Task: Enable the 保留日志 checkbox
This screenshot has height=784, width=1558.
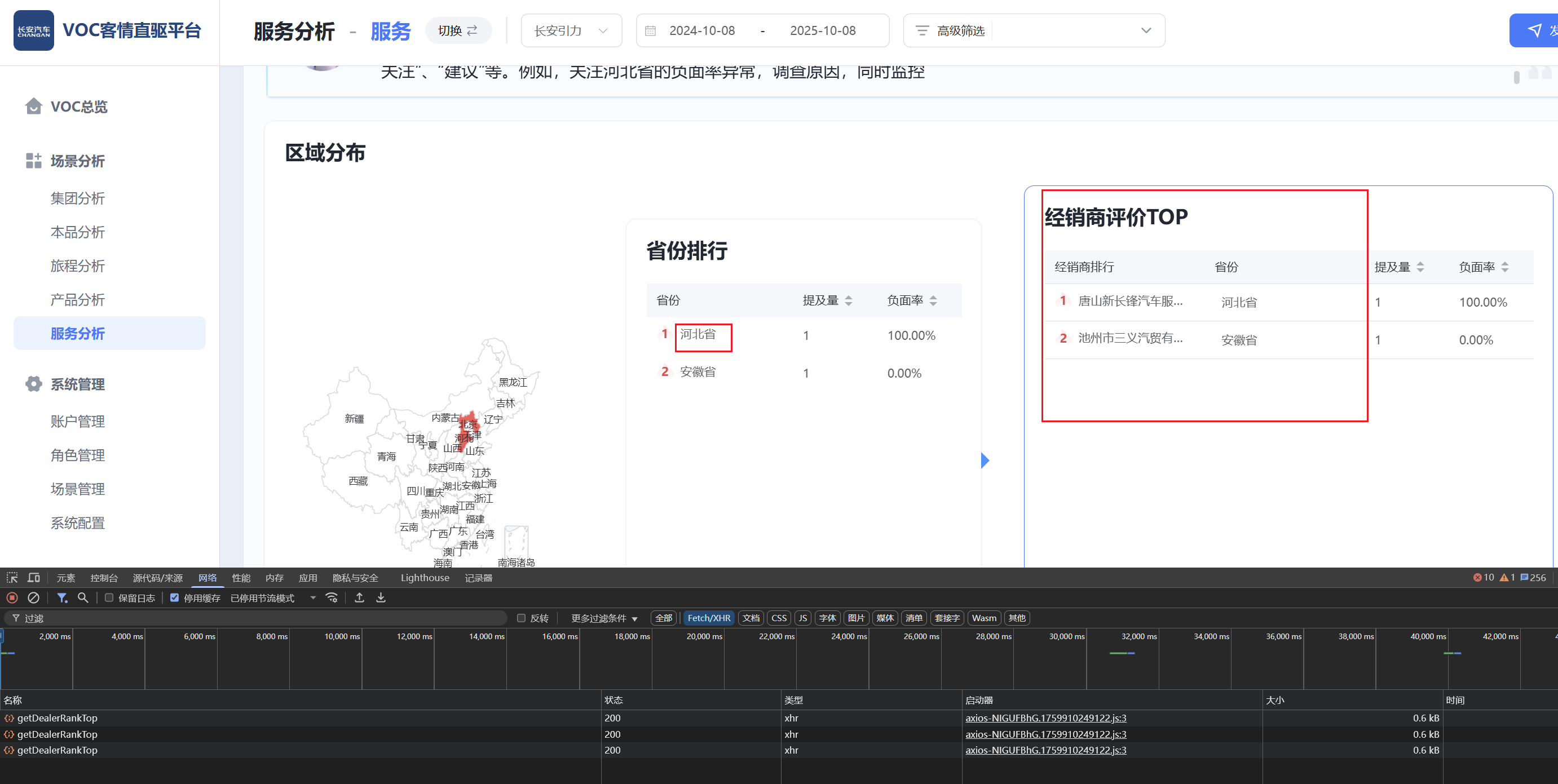Action: [109, 598]
